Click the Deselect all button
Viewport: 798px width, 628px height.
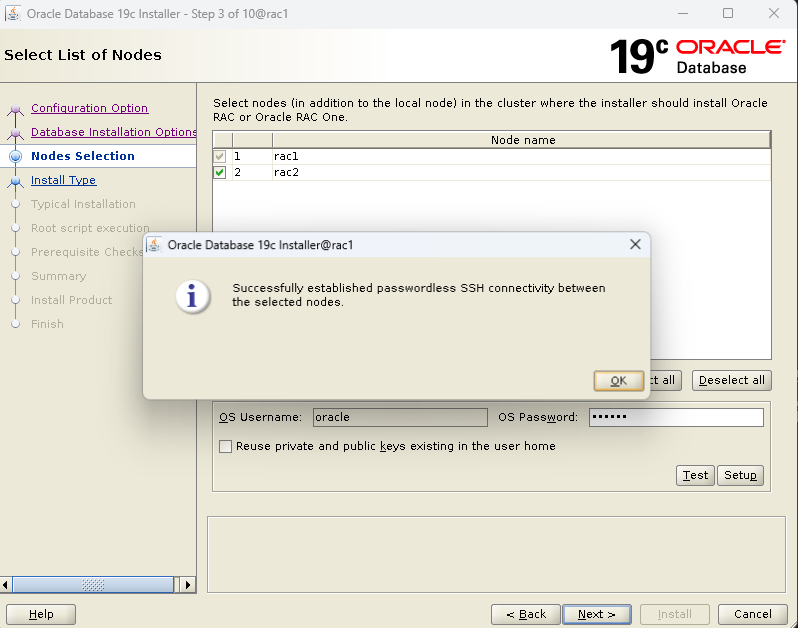coord(731,380)
